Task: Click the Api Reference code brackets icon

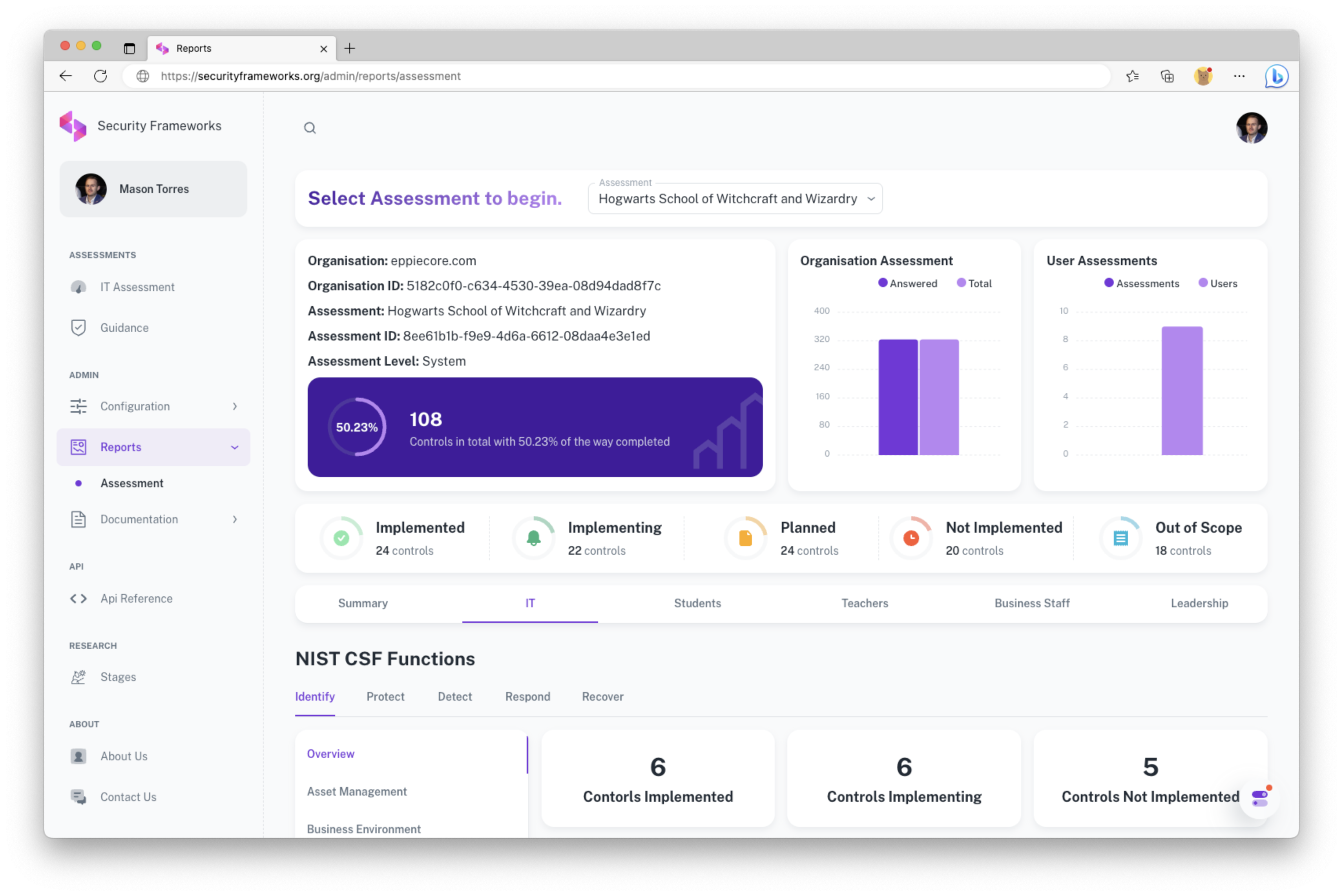Action: [x=78, y=598]
